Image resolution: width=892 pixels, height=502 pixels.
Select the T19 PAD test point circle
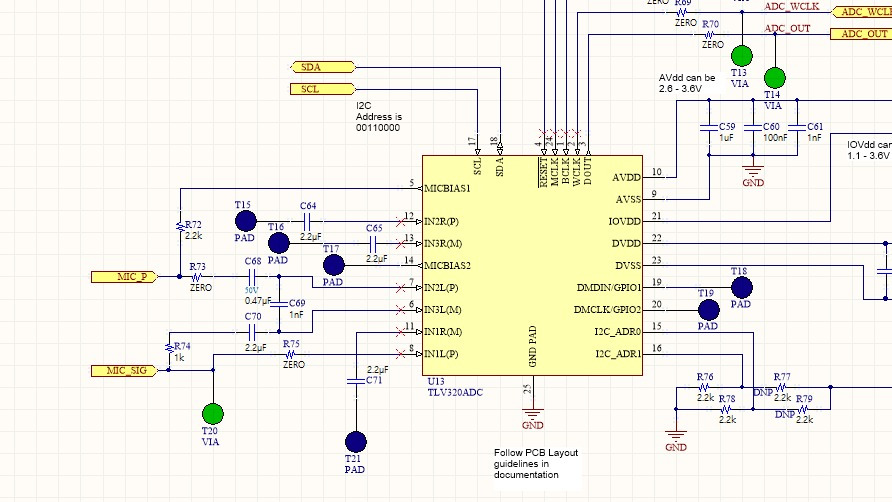708,310
